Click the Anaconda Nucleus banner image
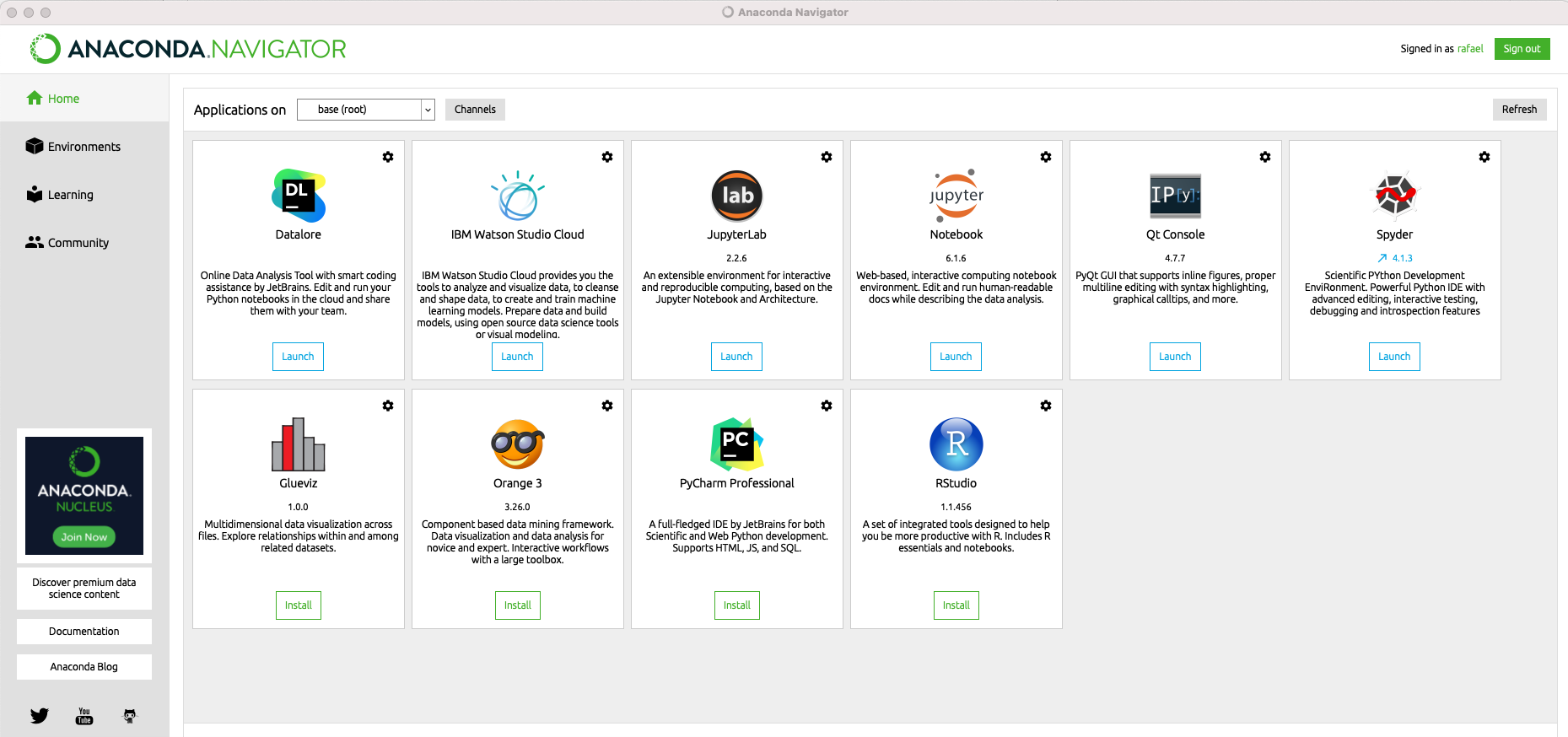The width and height of the screenshot is (1568, 737). pos(84,496)
